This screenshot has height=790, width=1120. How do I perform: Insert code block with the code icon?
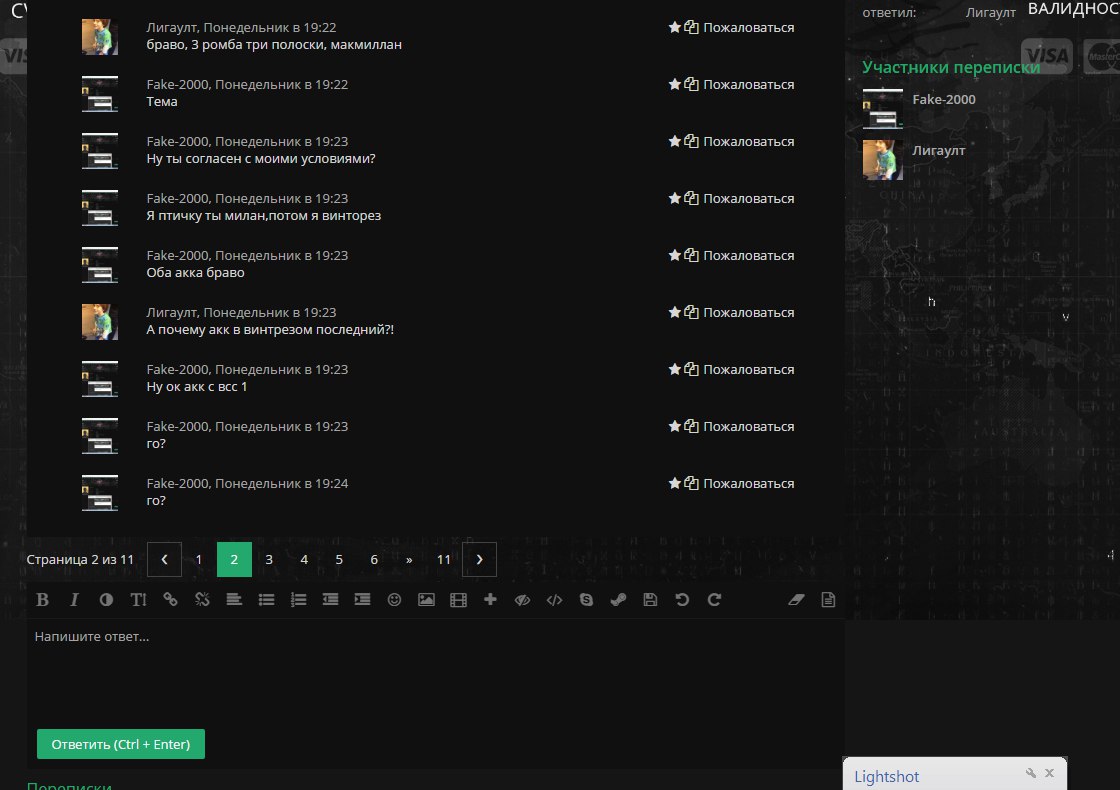(x=554, y=600)
